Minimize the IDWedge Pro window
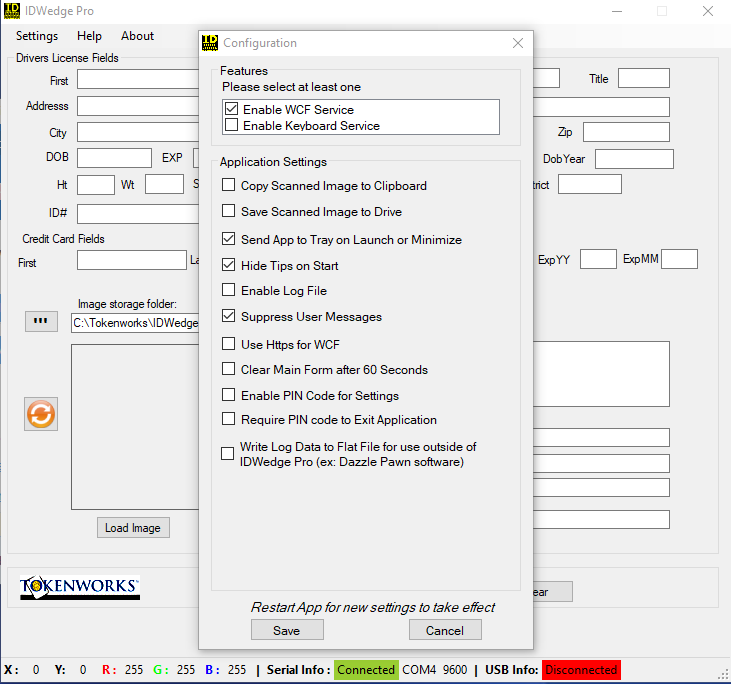Screen dimensions: 731x684 pos(617,11)
